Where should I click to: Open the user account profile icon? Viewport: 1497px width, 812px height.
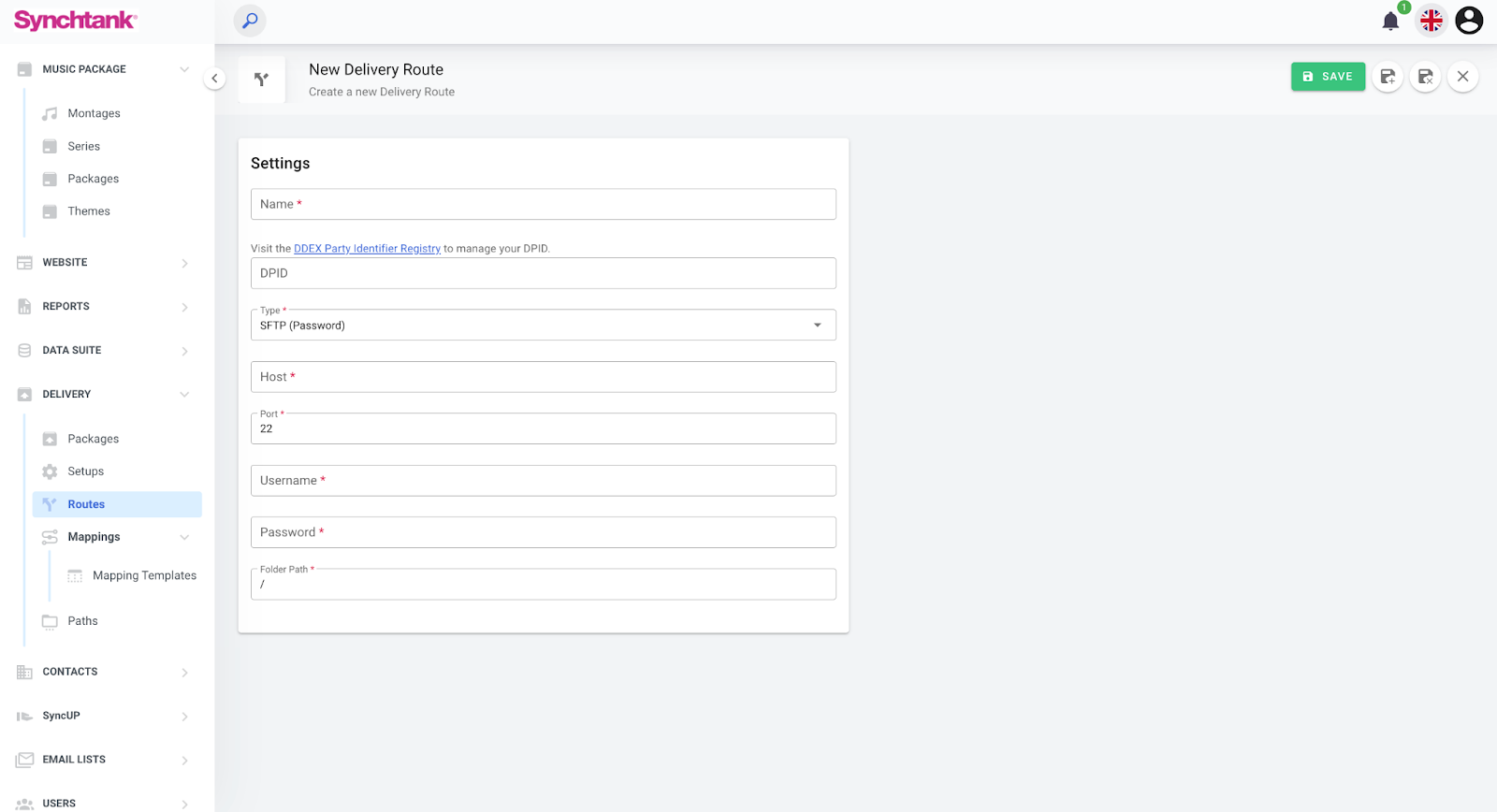pyautogui.click(x=1469, y=21)
